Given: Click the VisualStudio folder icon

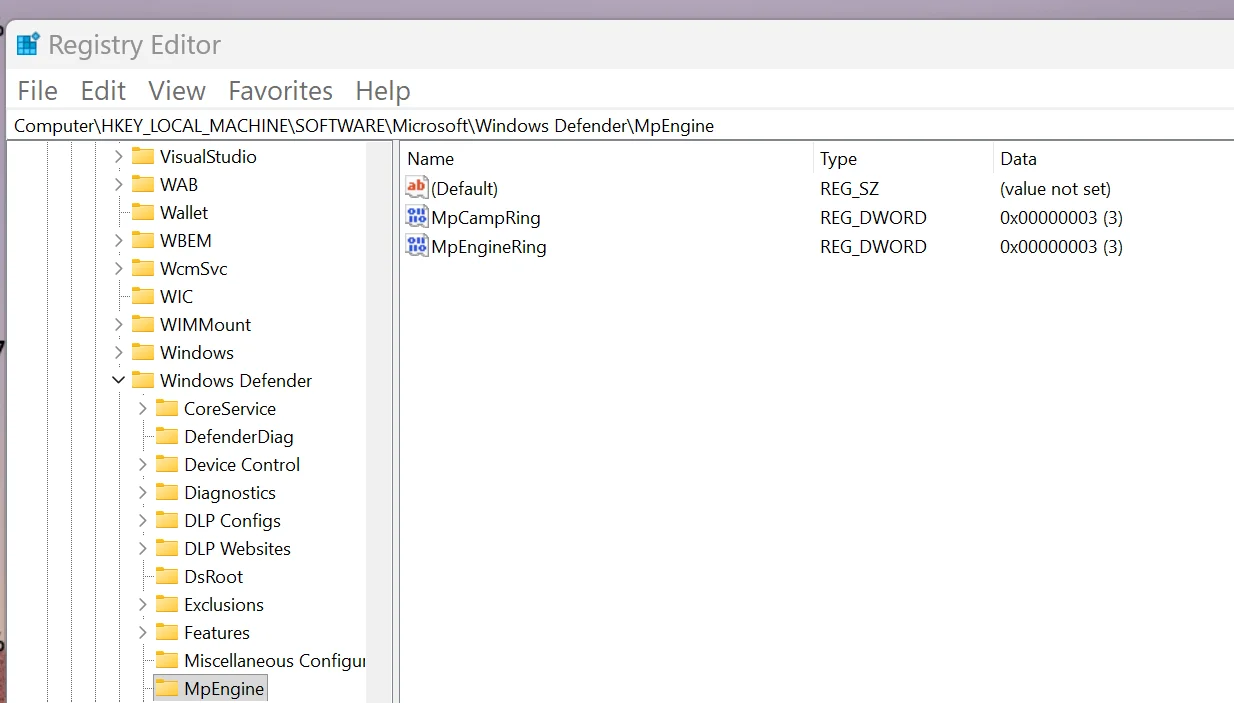Looking at the screenshot, I should [x=143, y=156].
